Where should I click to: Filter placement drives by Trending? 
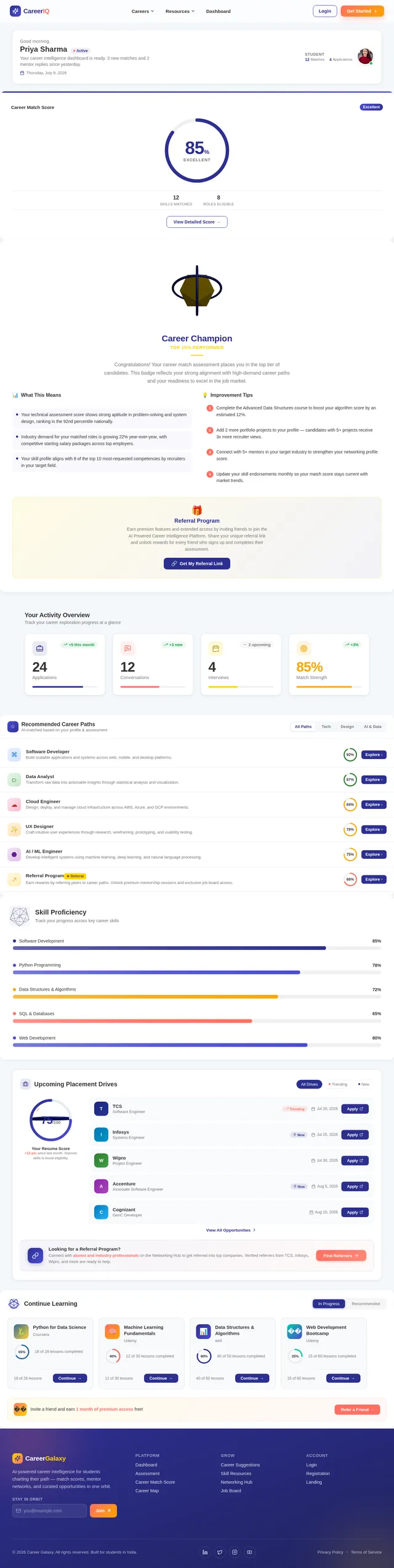pos(338,1084)
